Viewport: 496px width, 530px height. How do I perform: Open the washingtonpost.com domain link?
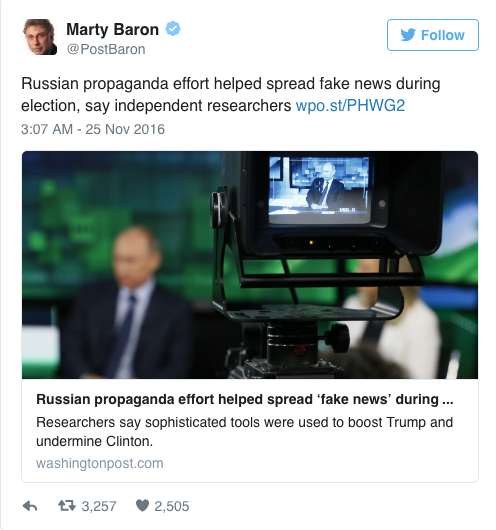(100, 463)
